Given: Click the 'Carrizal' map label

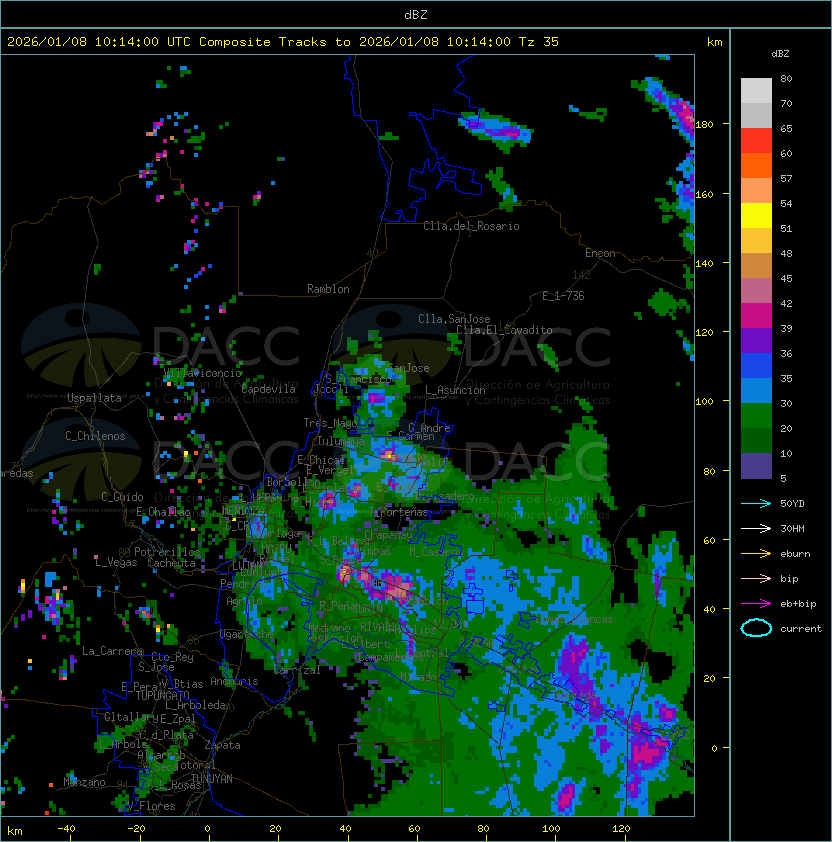Looking at the screenshot, I should [x=297, y=670].
